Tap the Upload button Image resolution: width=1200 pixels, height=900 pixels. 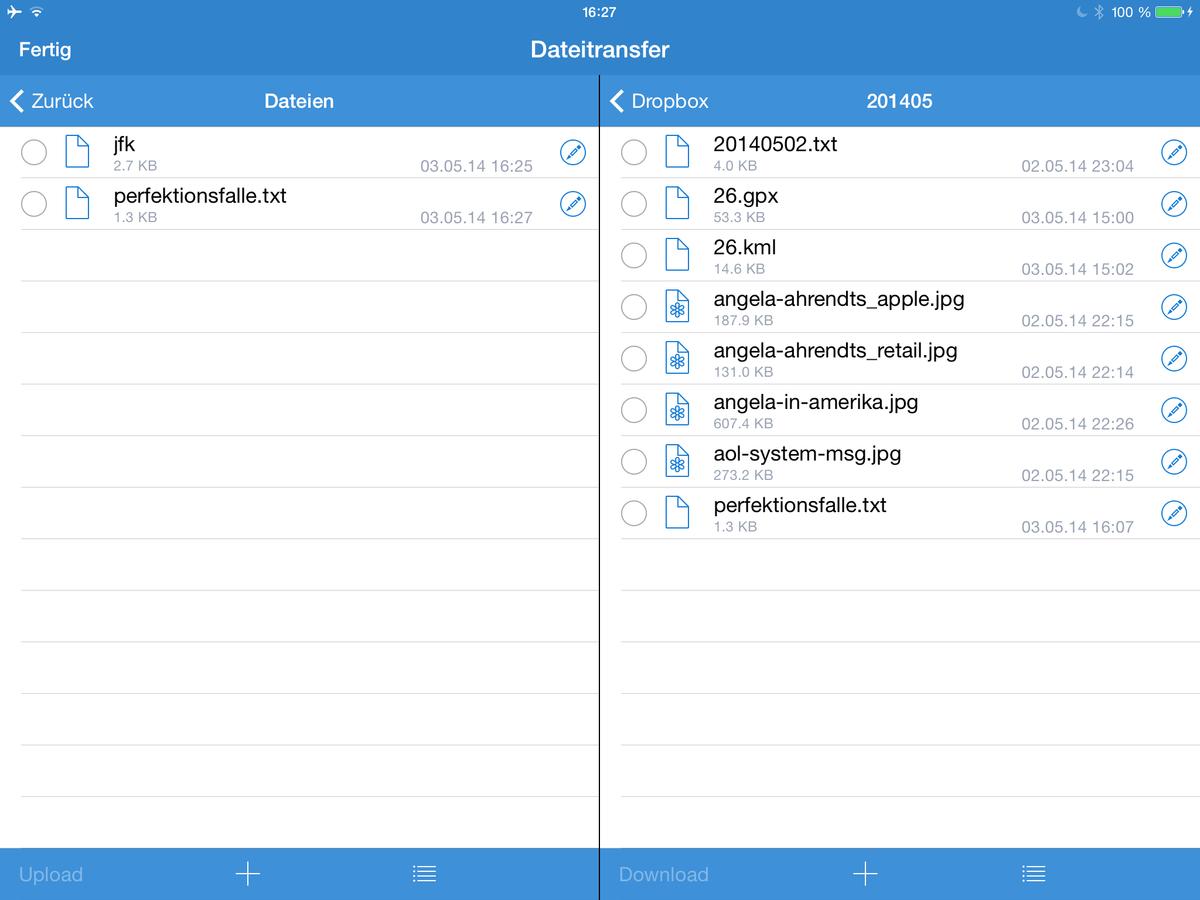point(51,874)
